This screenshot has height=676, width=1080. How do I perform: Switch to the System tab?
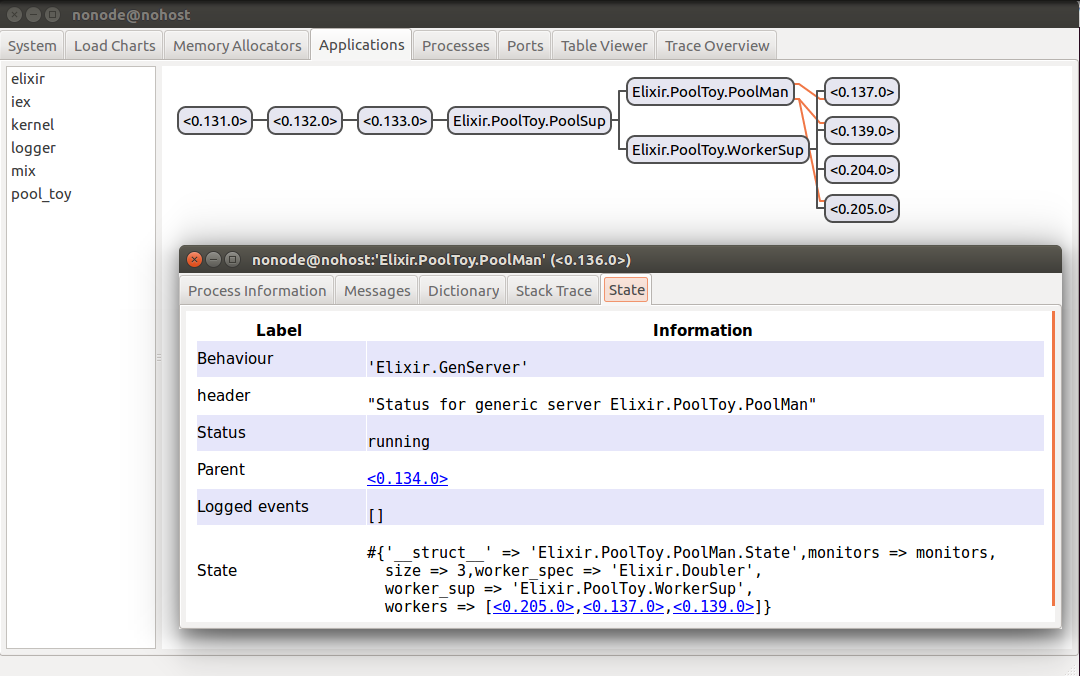32,46
